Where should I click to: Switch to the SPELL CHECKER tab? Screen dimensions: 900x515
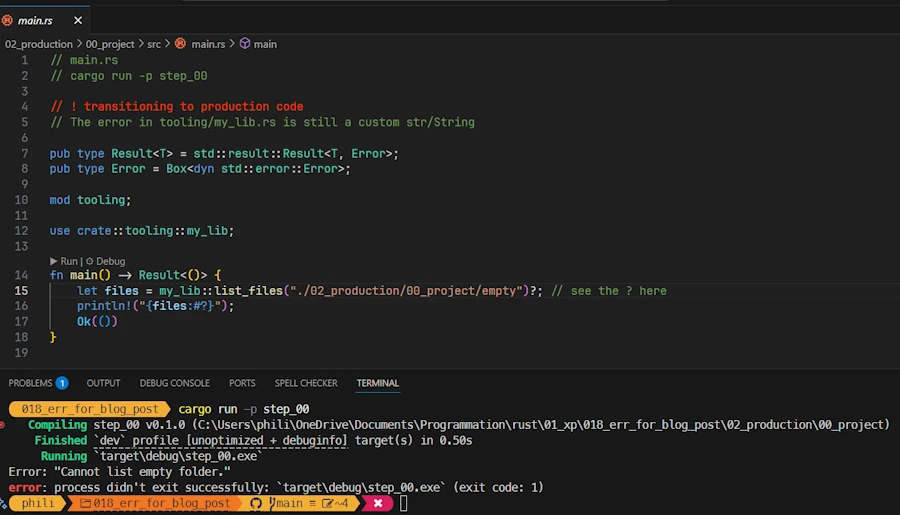(306, 383)
